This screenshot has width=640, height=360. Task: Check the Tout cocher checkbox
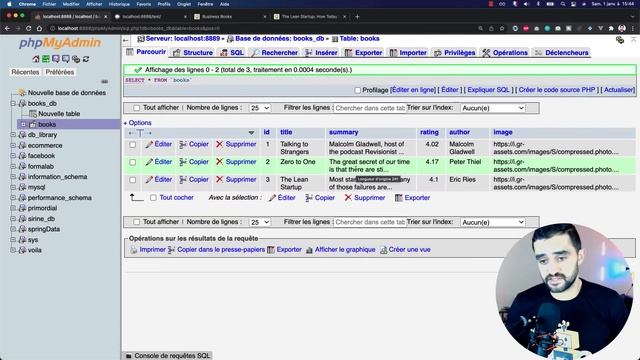(153, 198)
